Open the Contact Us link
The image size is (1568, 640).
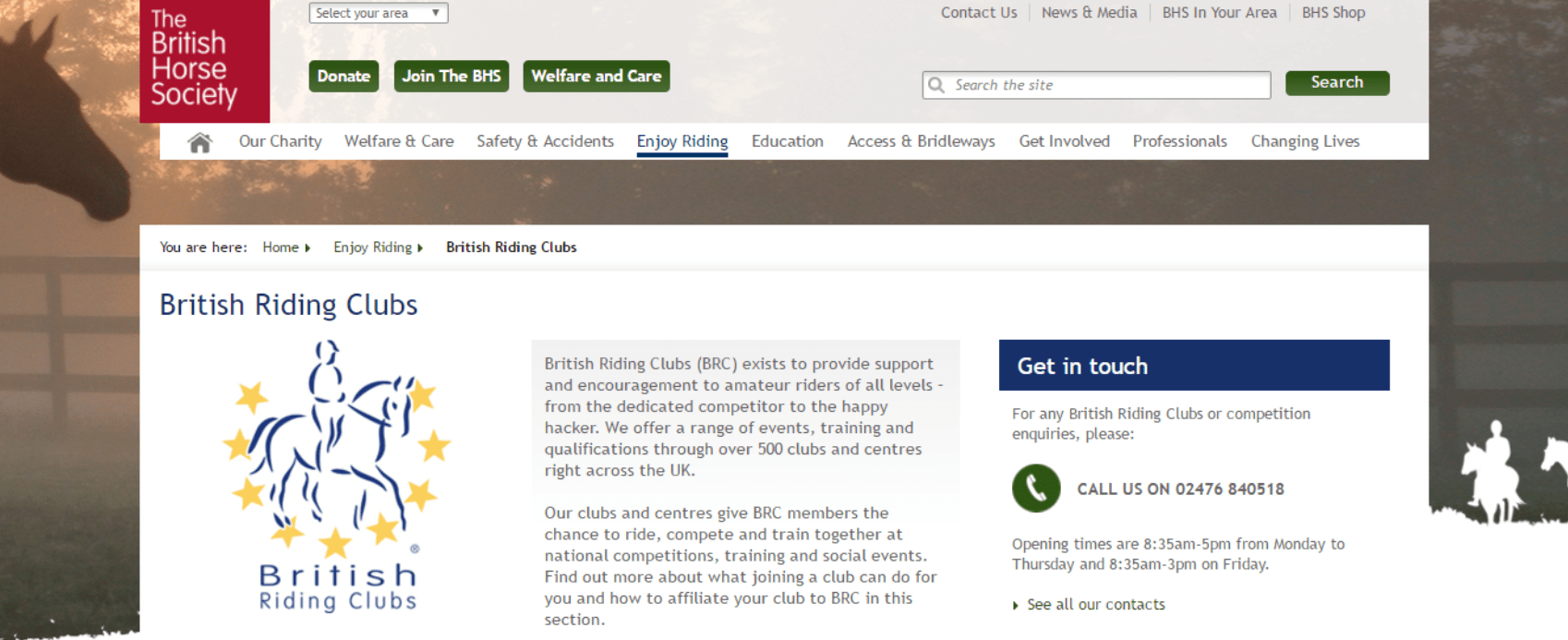tap(979, 13)
